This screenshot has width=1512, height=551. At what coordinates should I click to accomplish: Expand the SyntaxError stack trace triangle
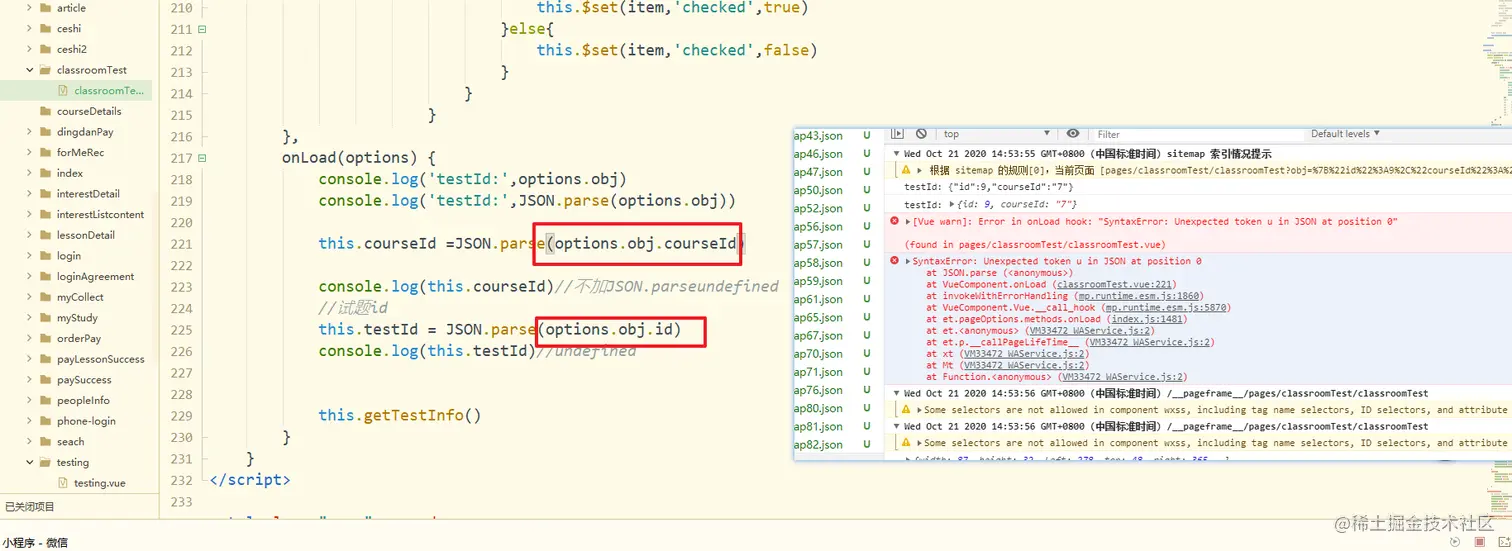coord(907,261)
